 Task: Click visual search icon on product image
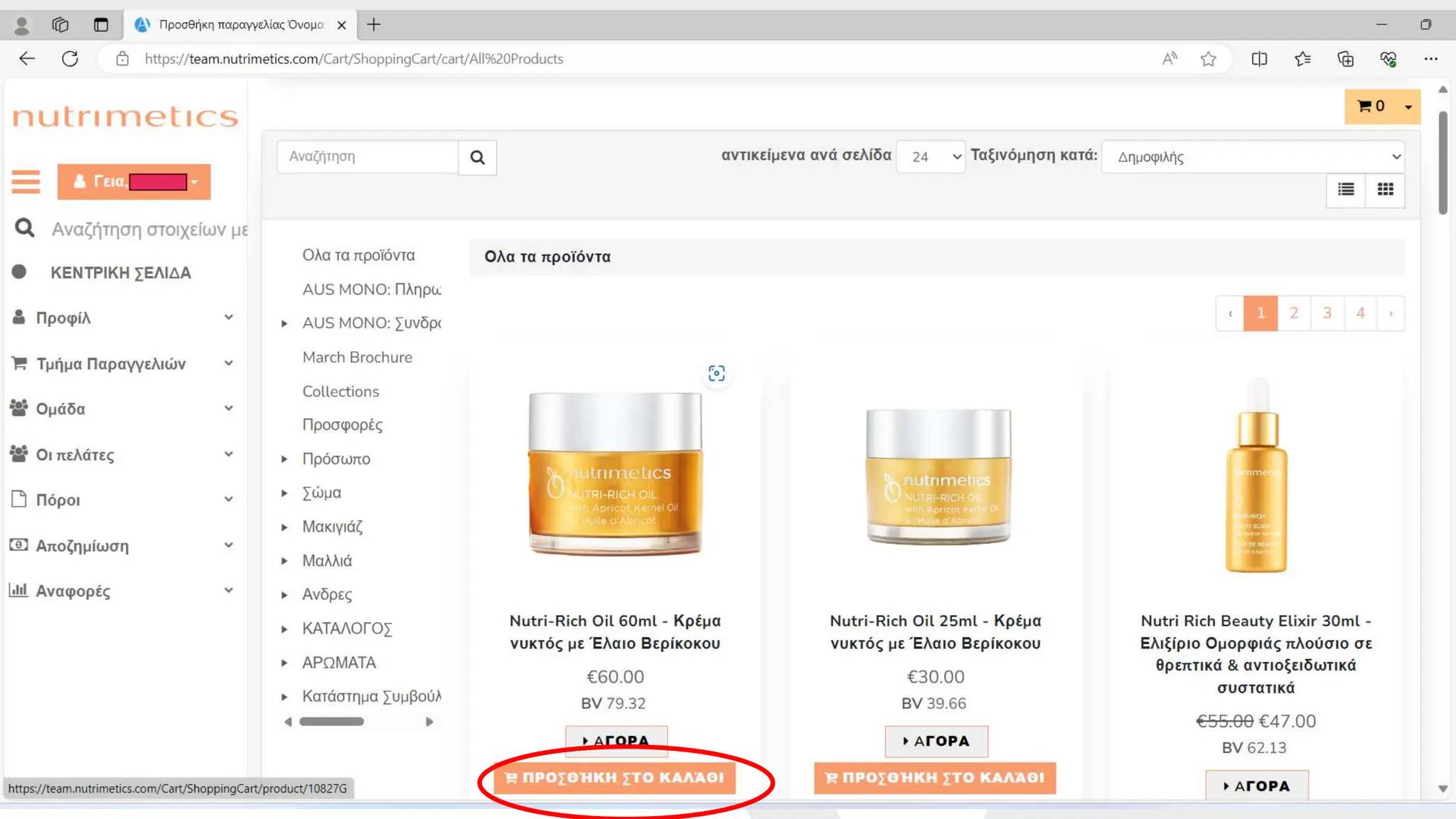[716, 373]
